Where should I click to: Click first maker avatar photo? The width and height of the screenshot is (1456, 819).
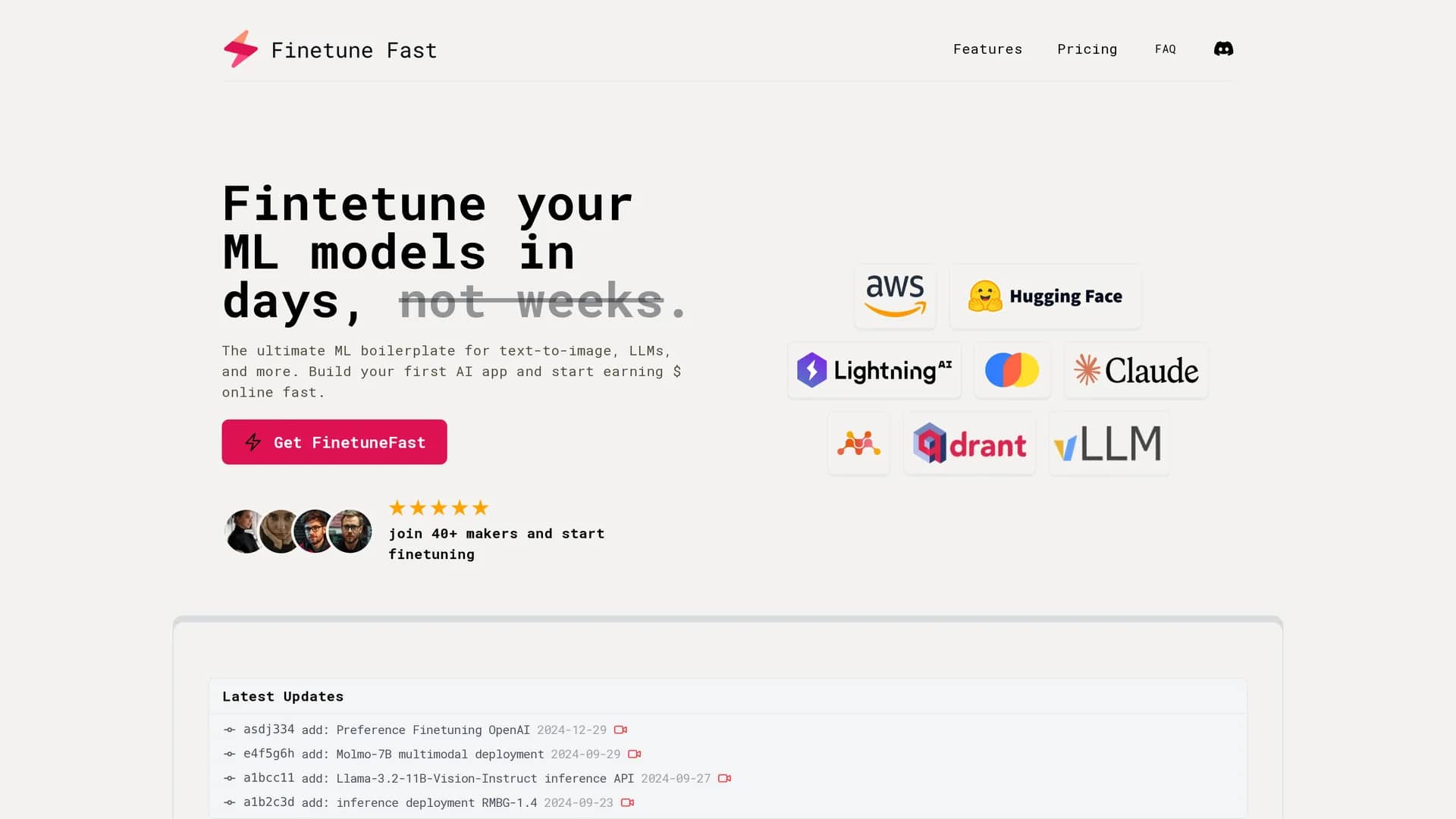(244, 531)
